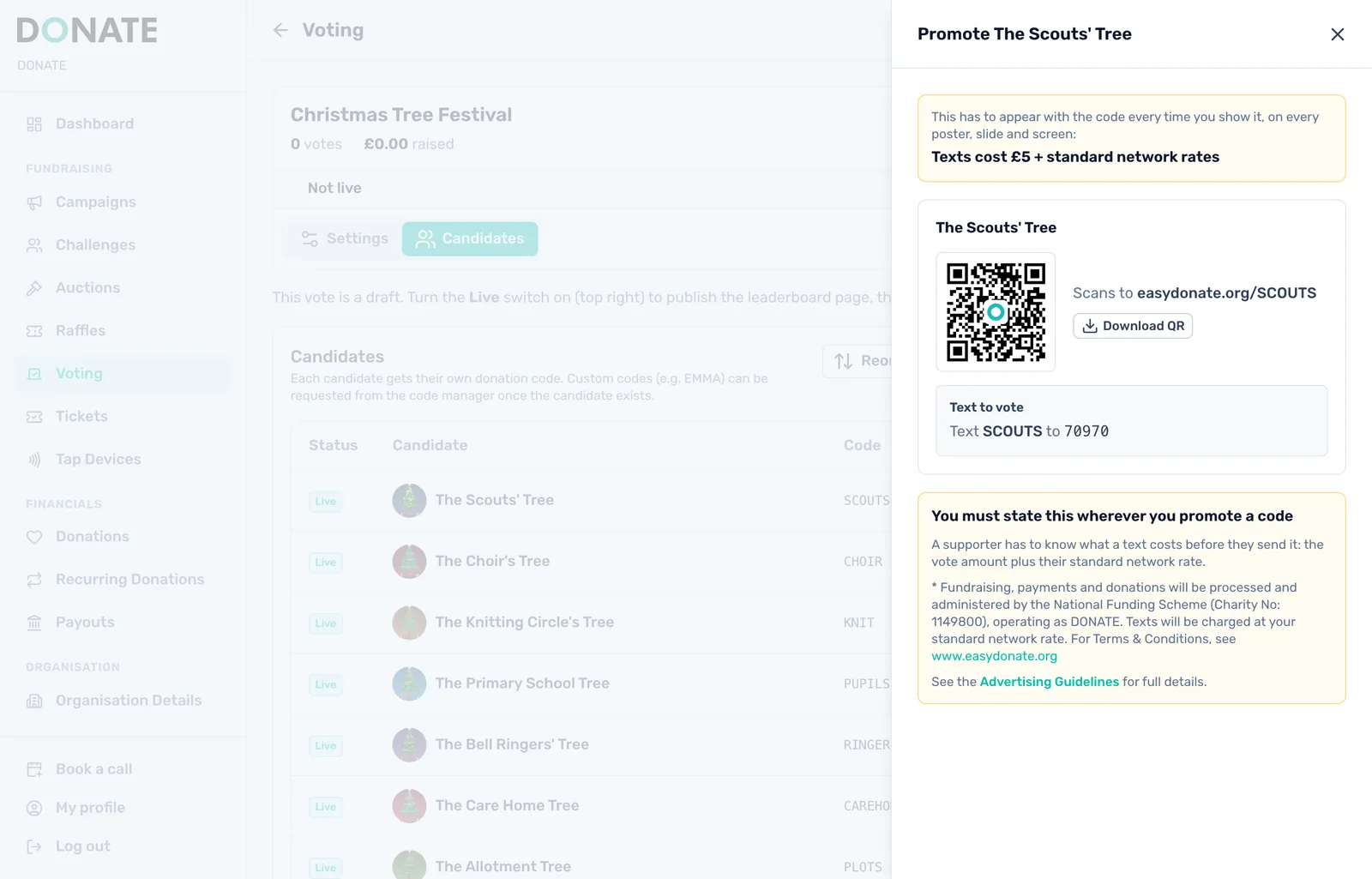
Task: Click the Book a call calendar icon
Action: coord(34,769)
